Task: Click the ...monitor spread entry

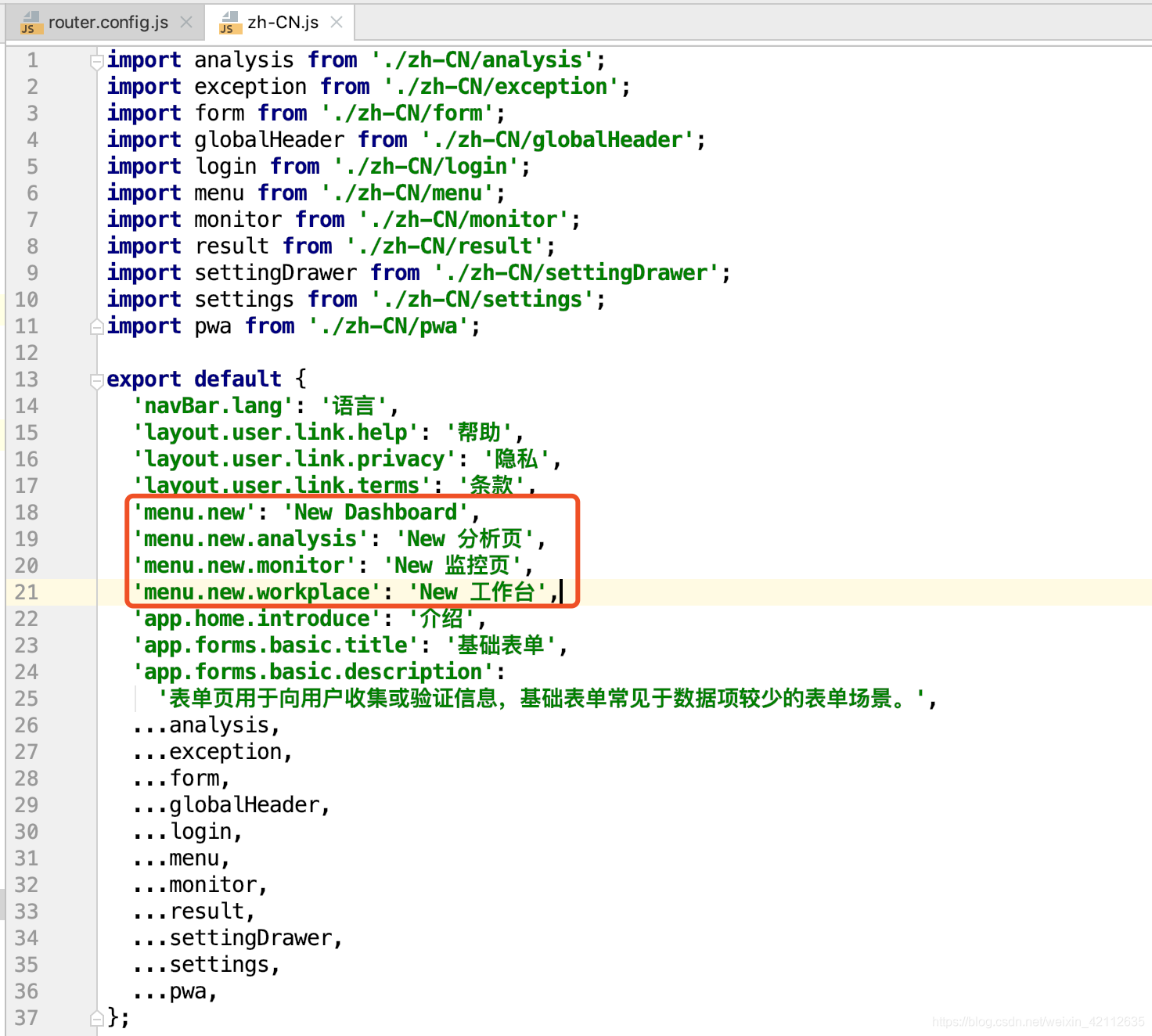Action: pos(194,885)
